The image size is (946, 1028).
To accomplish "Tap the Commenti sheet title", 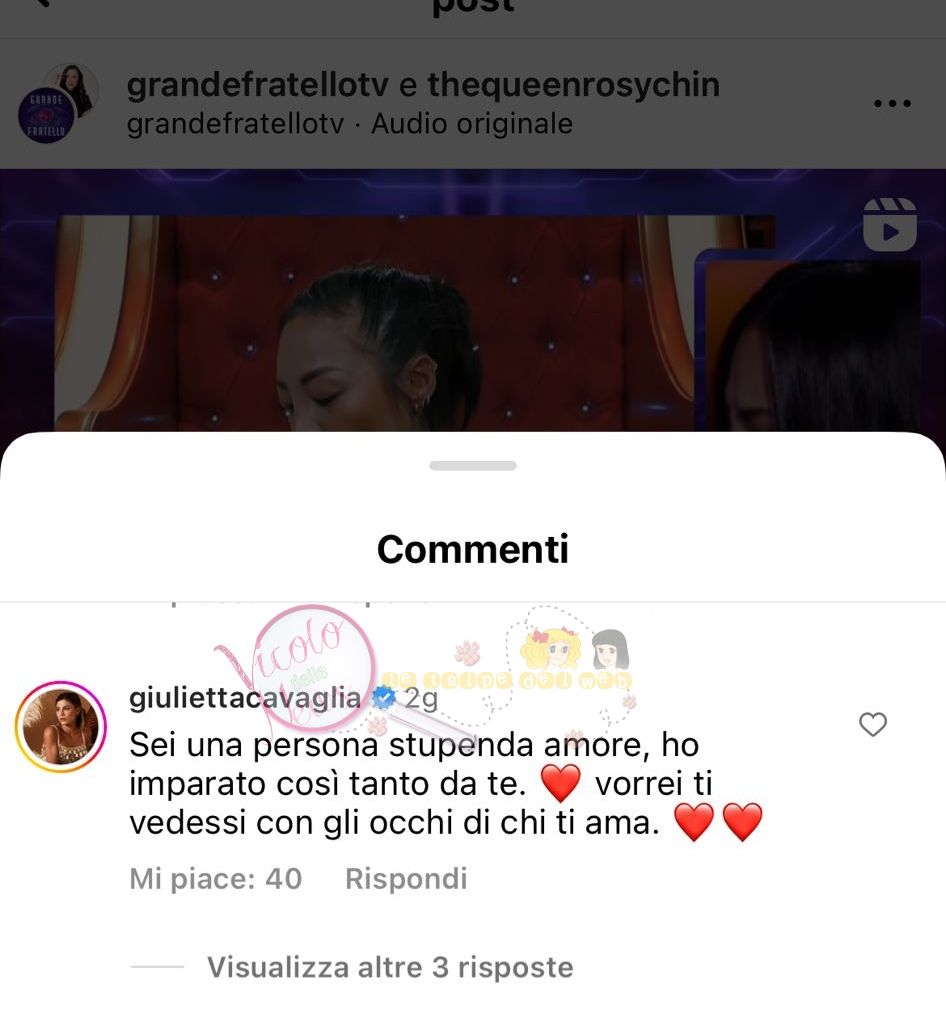I will coord(473,549).
